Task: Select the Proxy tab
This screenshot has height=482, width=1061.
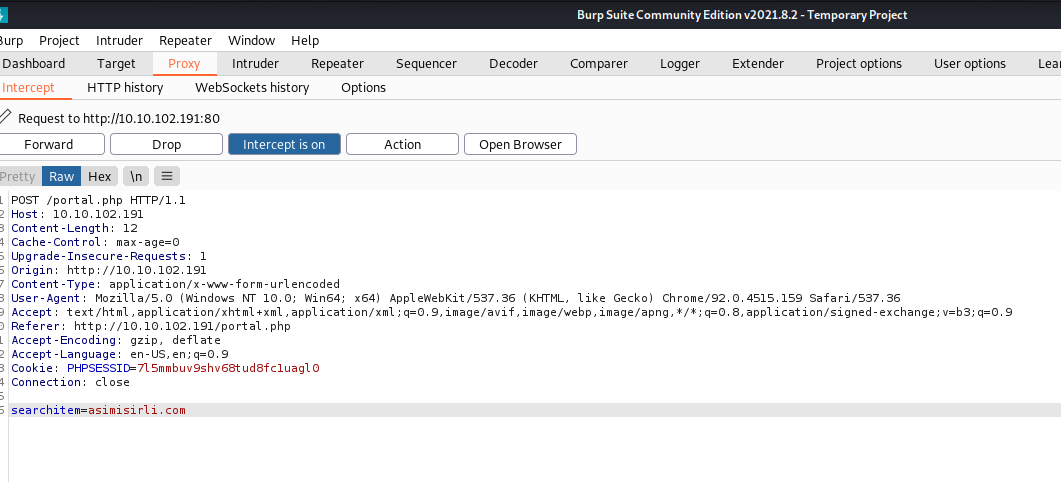Action: [184, 64]
